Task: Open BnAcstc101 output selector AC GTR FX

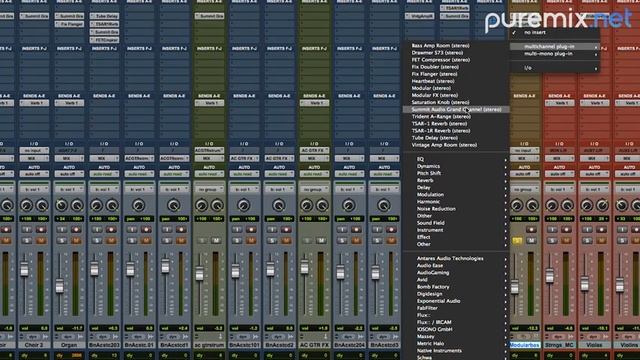Action: [244, 158]
